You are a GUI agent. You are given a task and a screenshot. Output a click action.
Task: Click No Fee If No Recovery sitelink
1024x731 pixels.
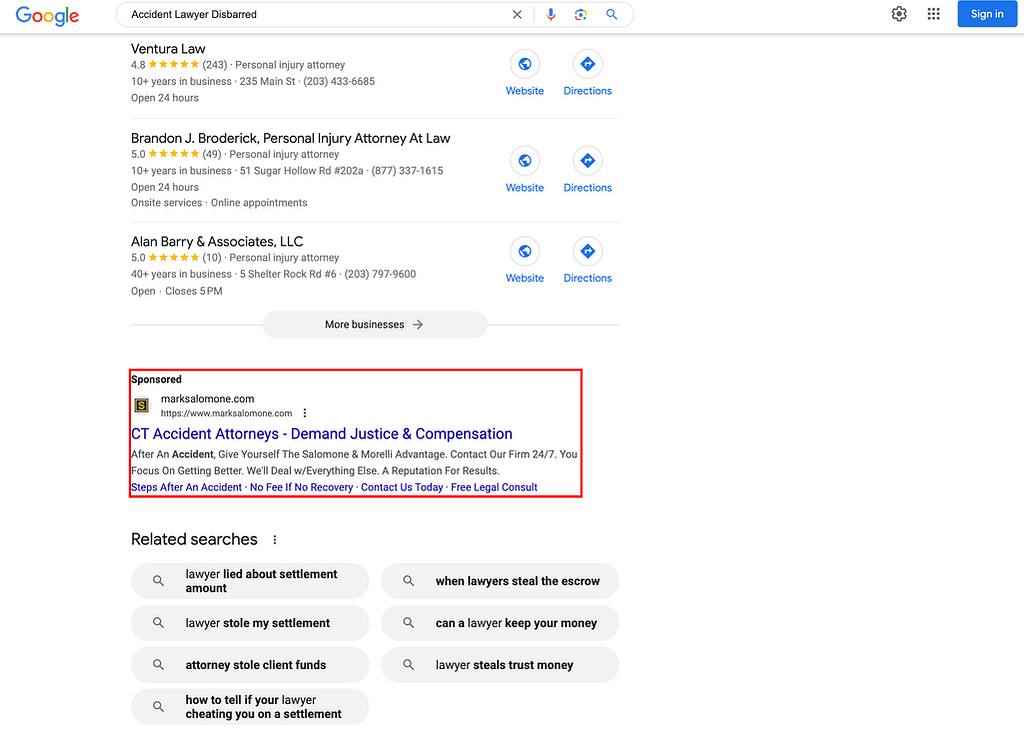click(301, 487)
